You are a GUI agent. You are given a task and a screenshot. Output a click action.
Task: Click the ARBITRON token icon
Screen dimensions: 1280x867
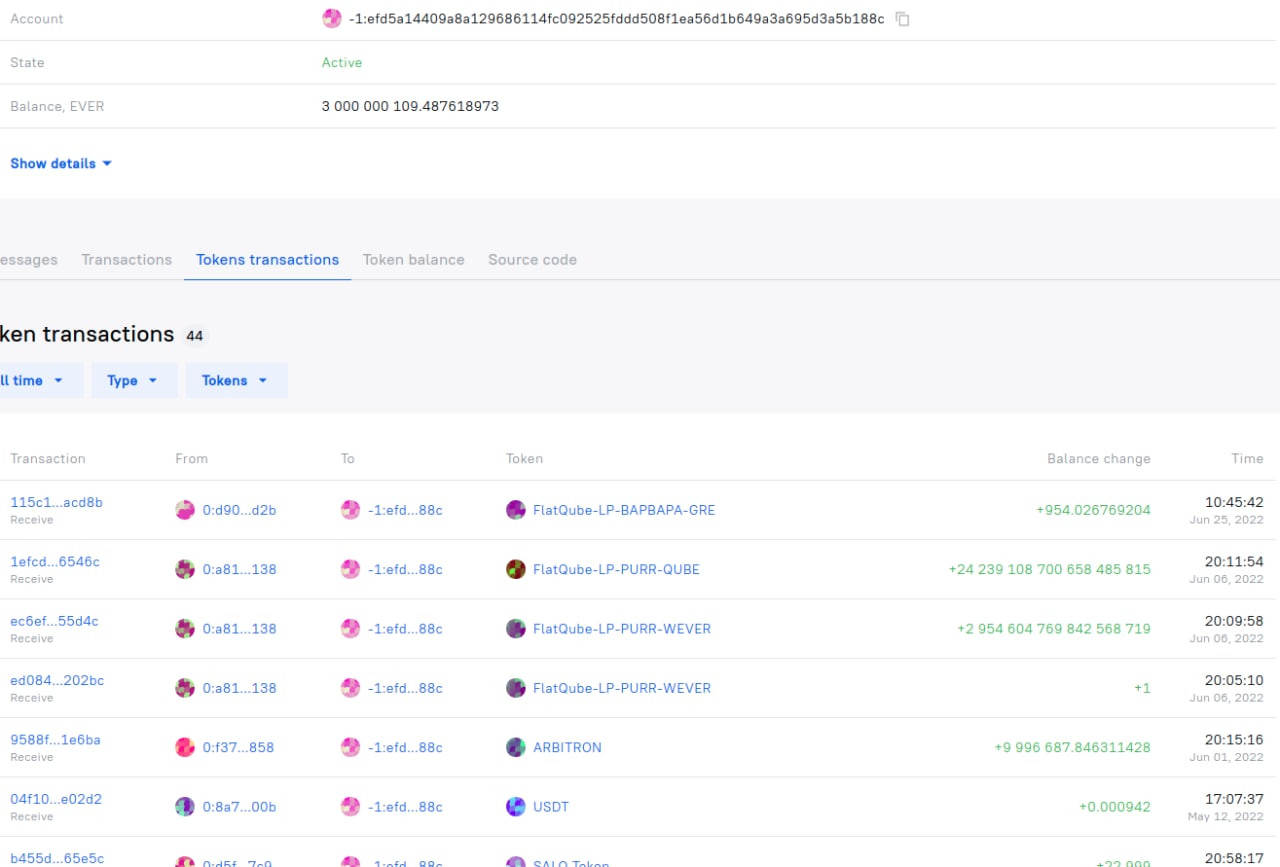pos(515,747)
